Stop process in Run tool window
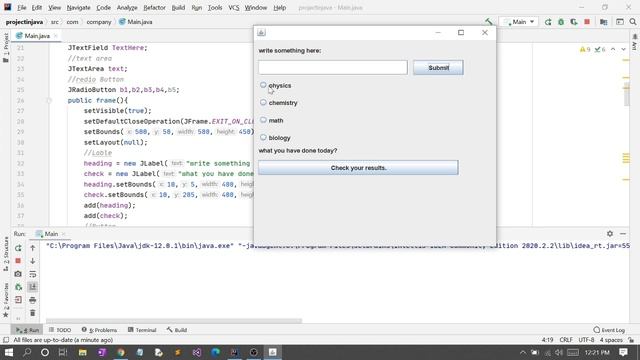 (x=18, y=261)
